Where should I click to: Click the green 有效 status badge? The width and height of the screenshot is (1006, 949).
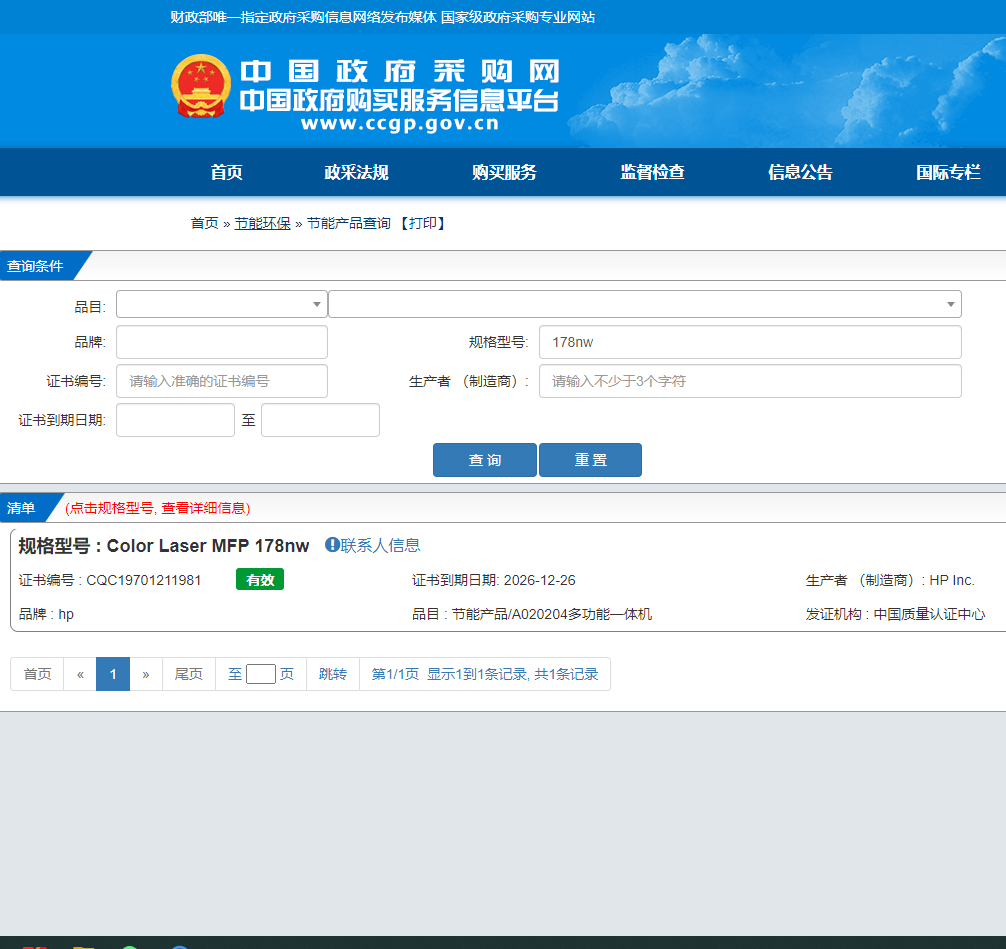pos(260,580)
